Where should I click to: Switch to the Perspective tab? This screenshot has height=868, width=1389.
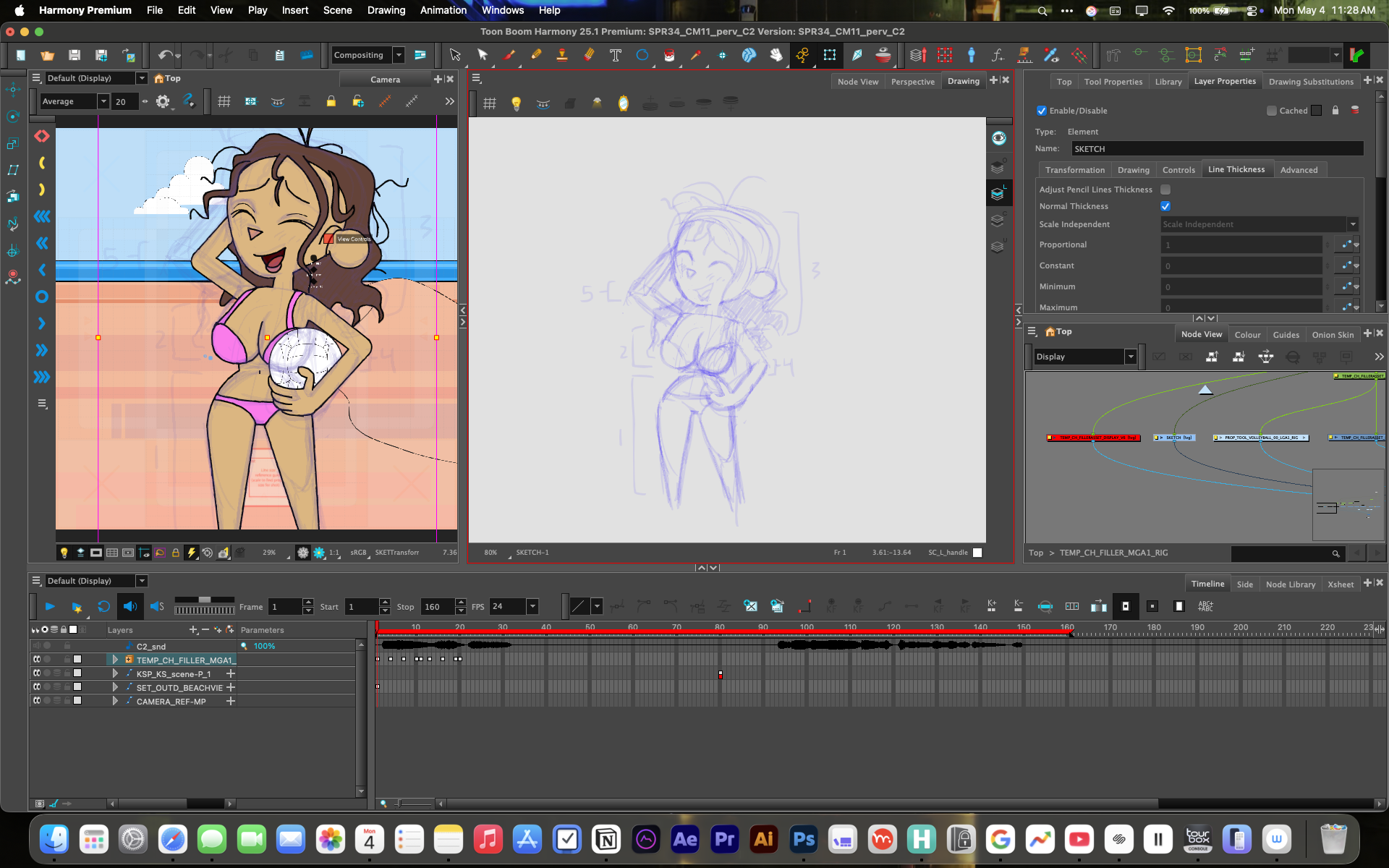coord(912,82)
